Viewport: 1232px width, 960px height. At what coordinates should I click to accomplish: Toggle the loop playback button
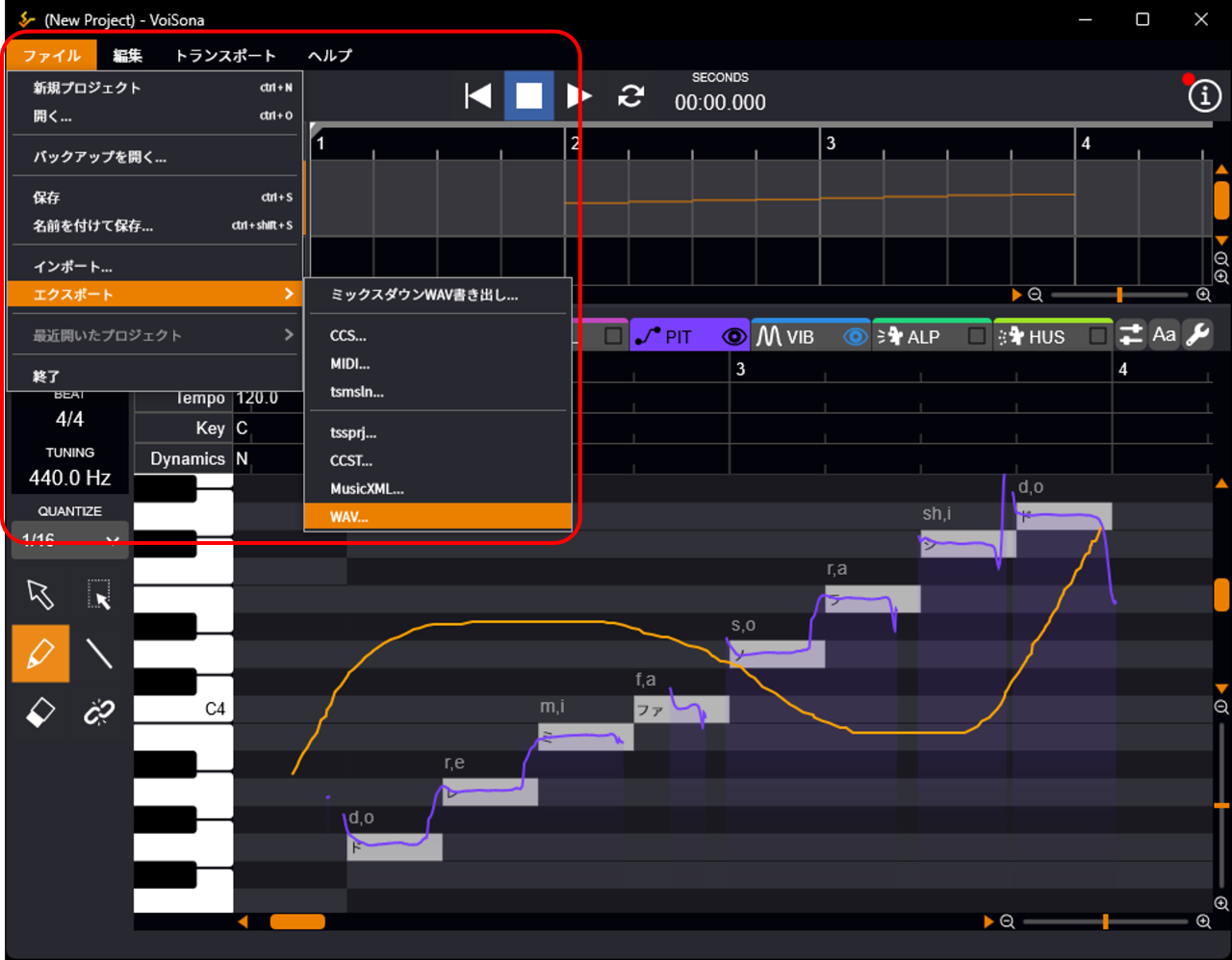pyautogui.click(x=631, y=95)
